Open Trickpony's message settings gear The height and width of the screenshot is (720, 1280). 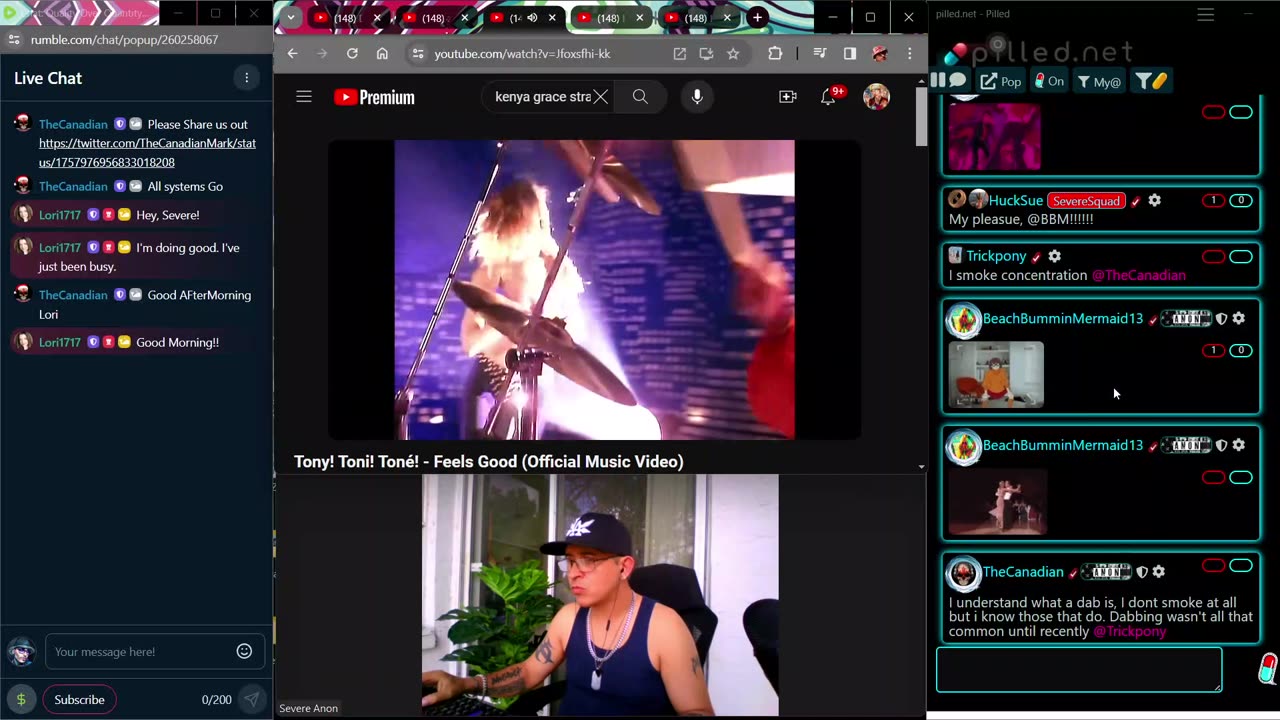tap(1054, 256)
